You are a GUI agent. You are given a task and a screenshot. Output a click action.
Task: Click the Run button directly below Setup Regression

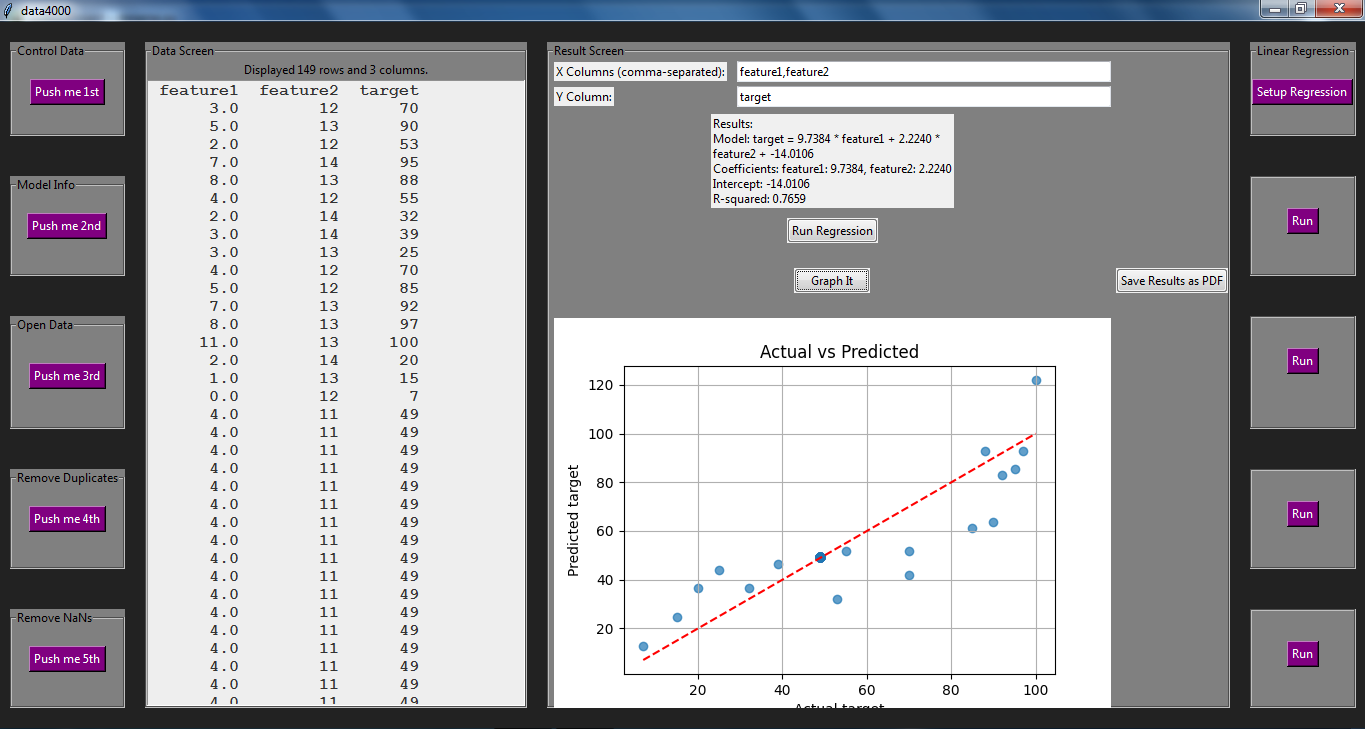coord(1302,221)
